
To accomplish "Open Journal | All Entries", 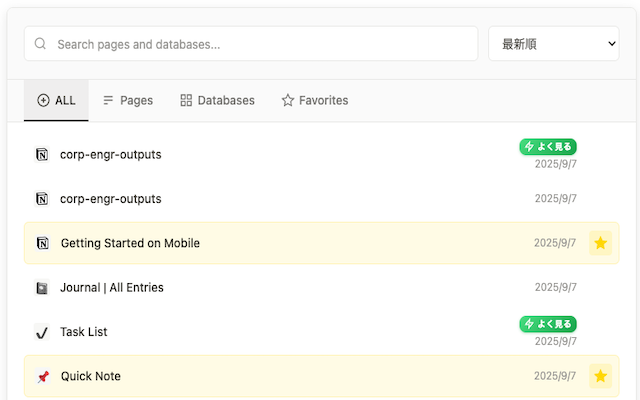I will [322, 287].
